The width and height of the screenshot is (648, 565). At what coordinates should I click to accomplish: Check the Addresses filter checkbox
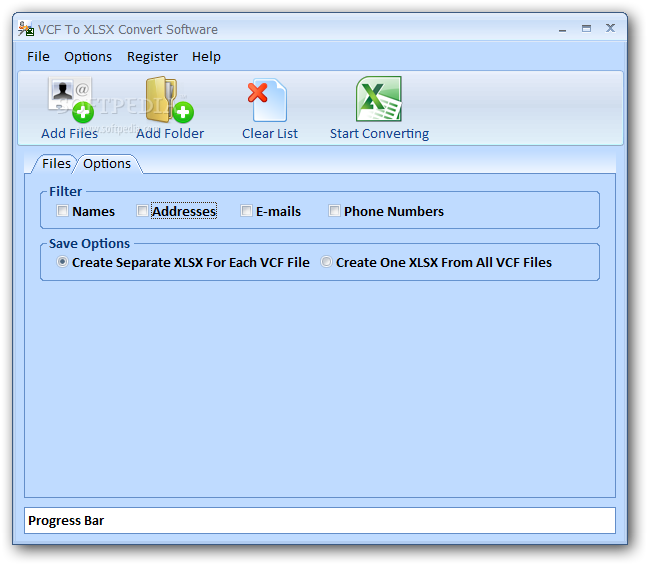(x=142, y=211)
